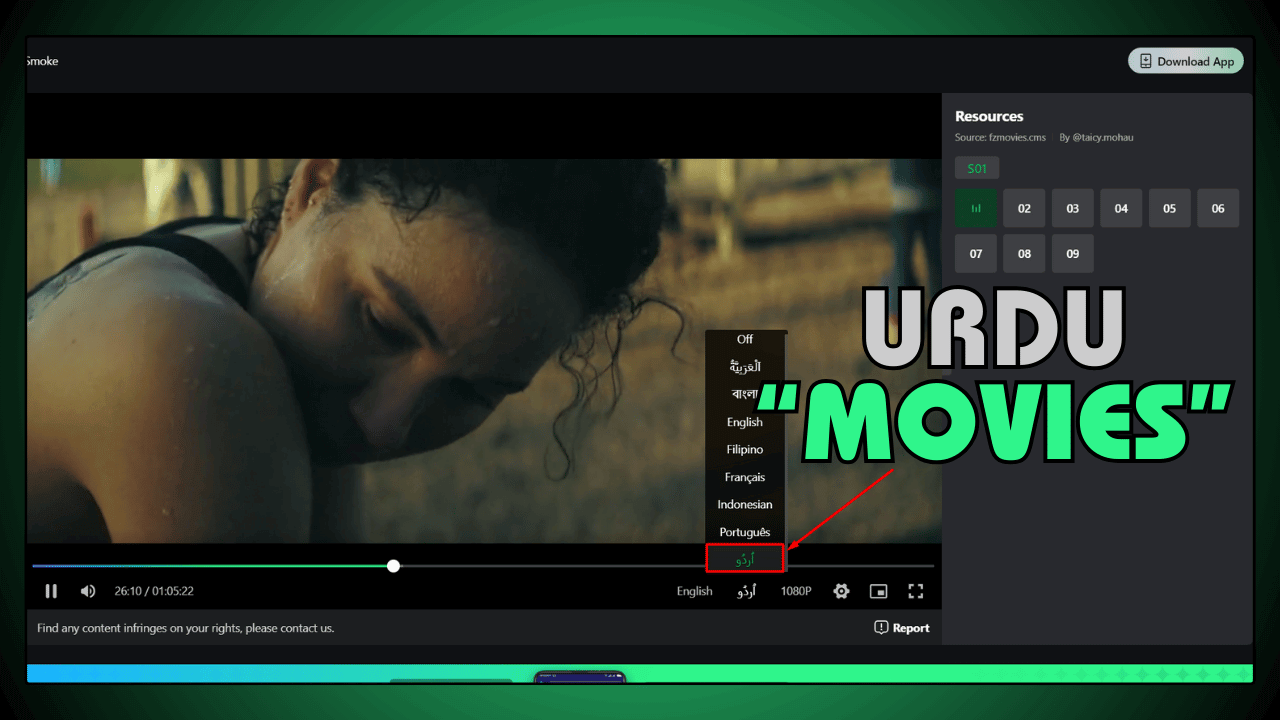Select Português subtitles
Viewport: 1280px width, 720px height.
[x=745, y=532]
